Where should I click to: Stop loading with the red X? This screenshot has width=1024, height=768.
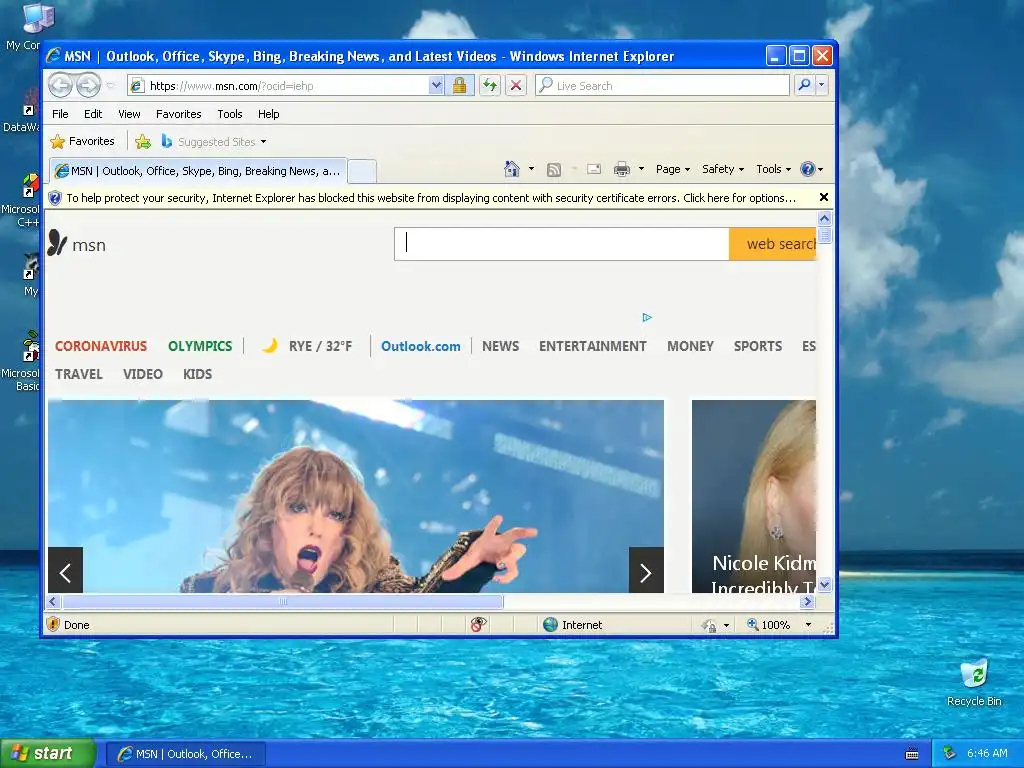(x=516, y=86)
